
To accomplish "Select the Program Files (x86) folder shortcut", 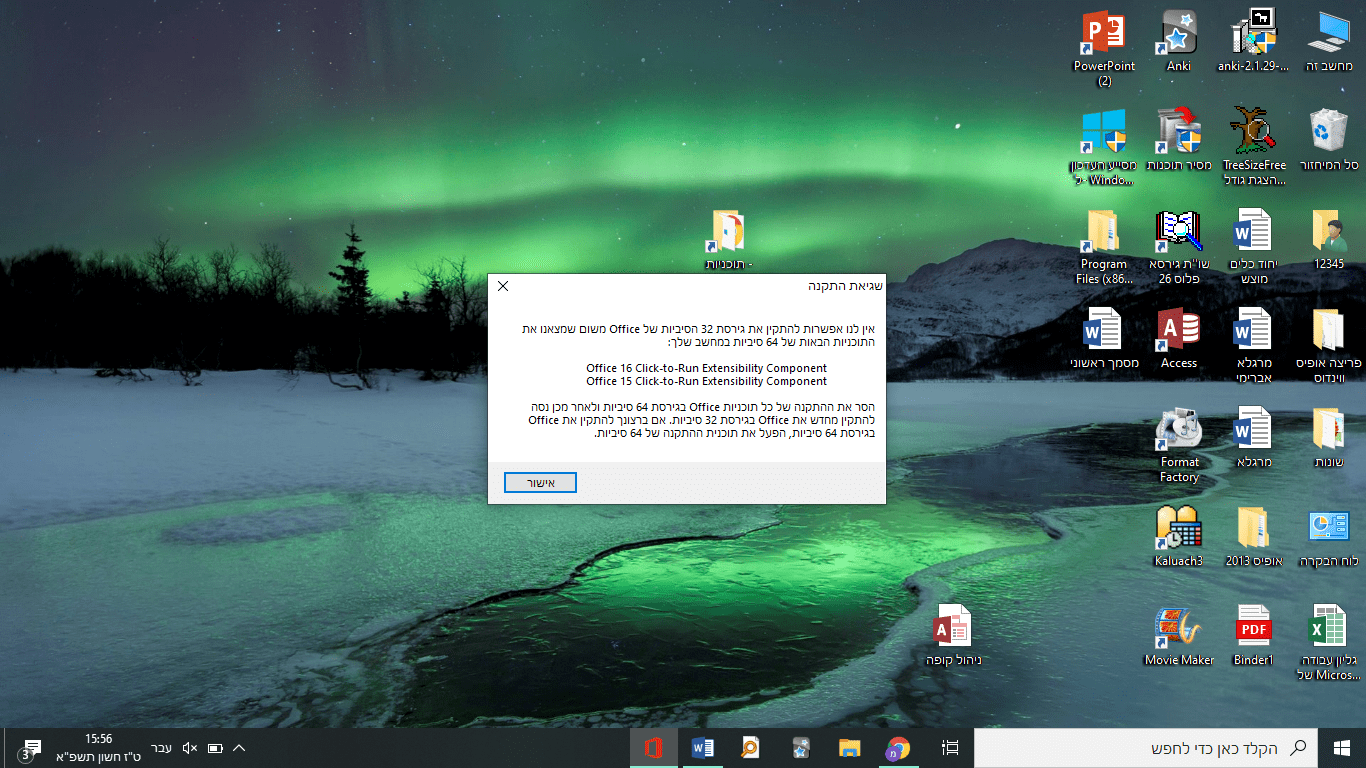I will [1104, 247].
